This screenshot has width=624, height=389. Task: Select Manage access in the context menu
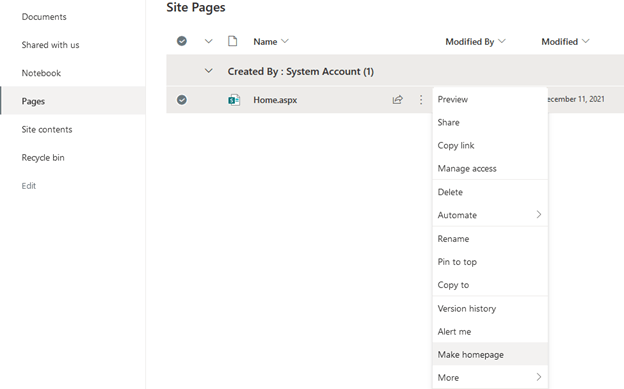coord(490,168)
